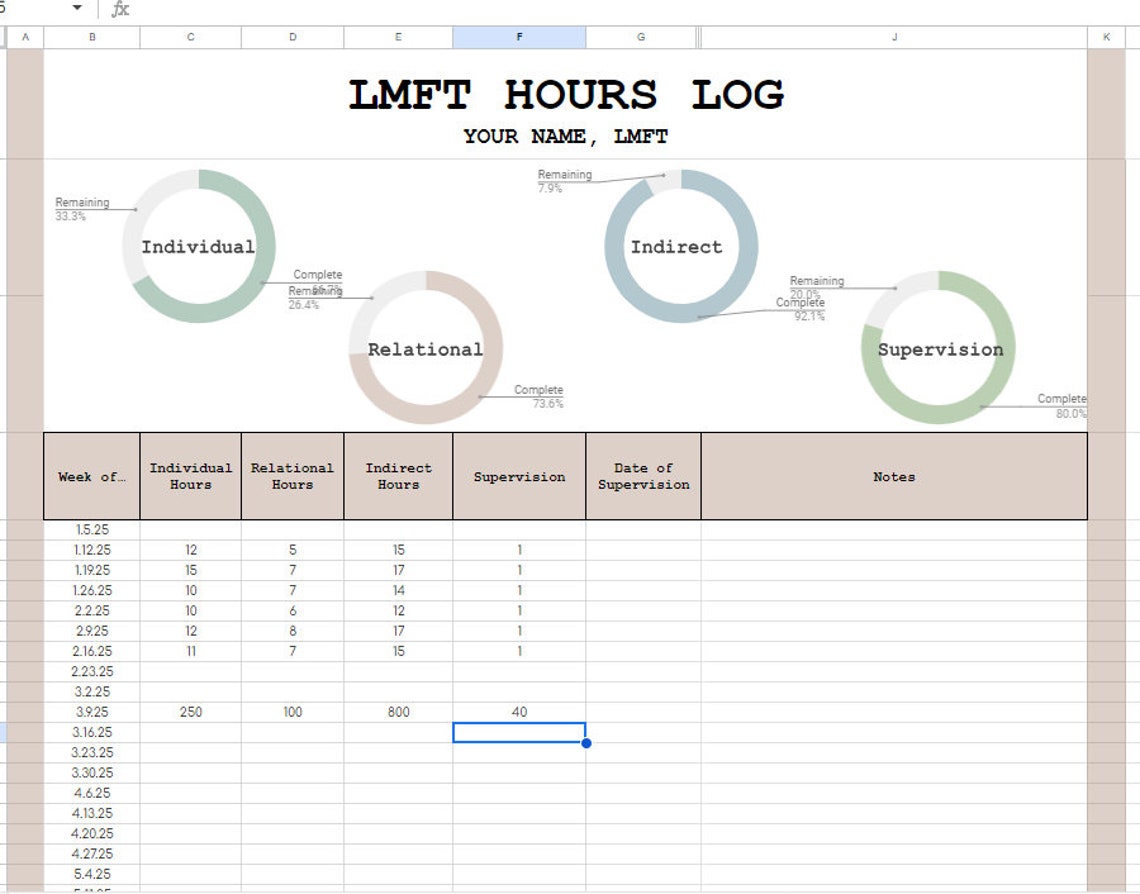The width and height of the screenshot is (1140, 894).
Task: Select column F header
Action: (518, 37)
